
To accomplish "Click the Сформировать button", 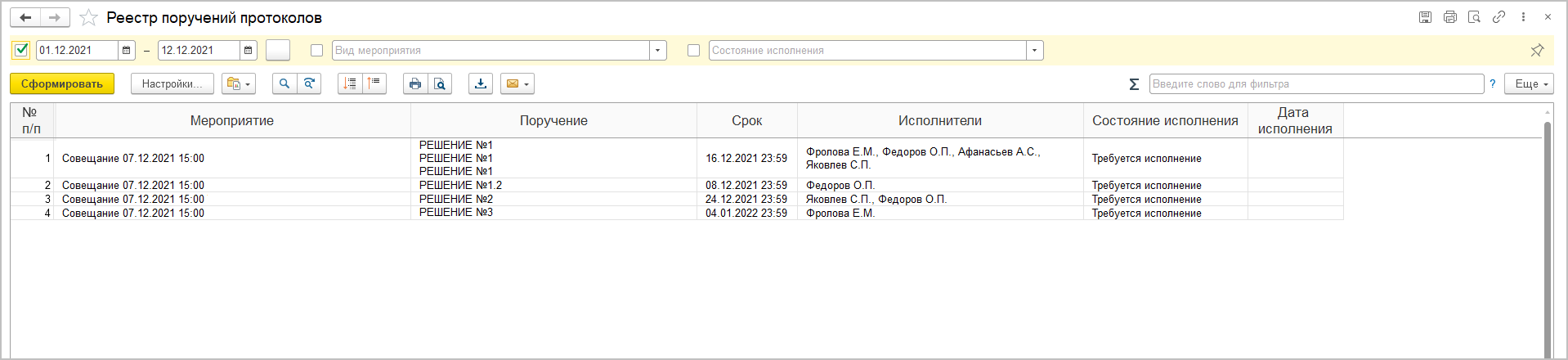I will point(62,83).
